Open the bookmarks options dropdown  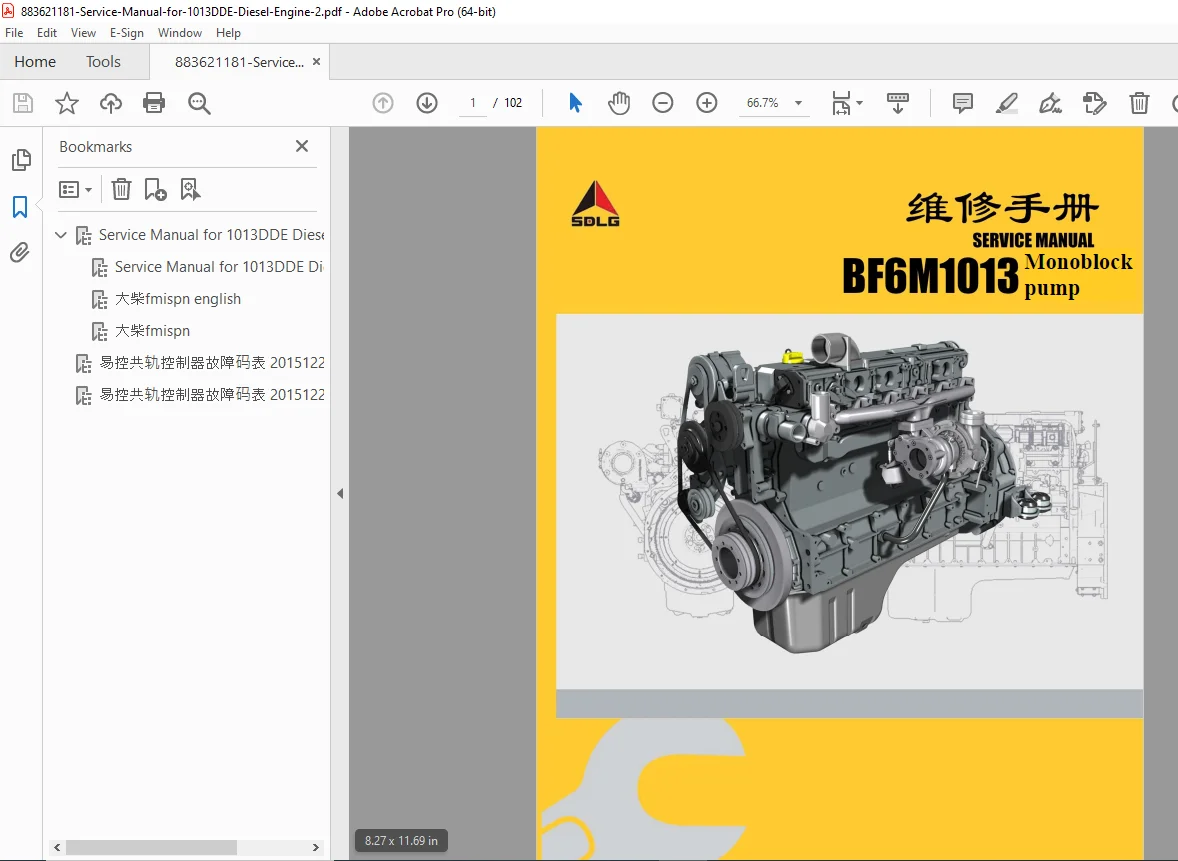[75, 189]
